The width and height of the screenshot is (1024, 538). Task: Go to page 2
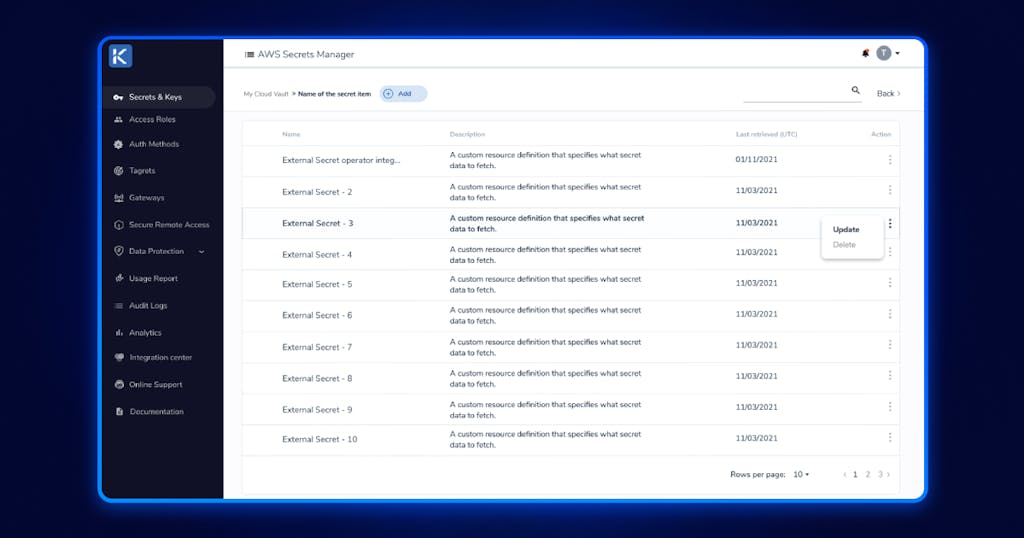[x=867, y=475]
